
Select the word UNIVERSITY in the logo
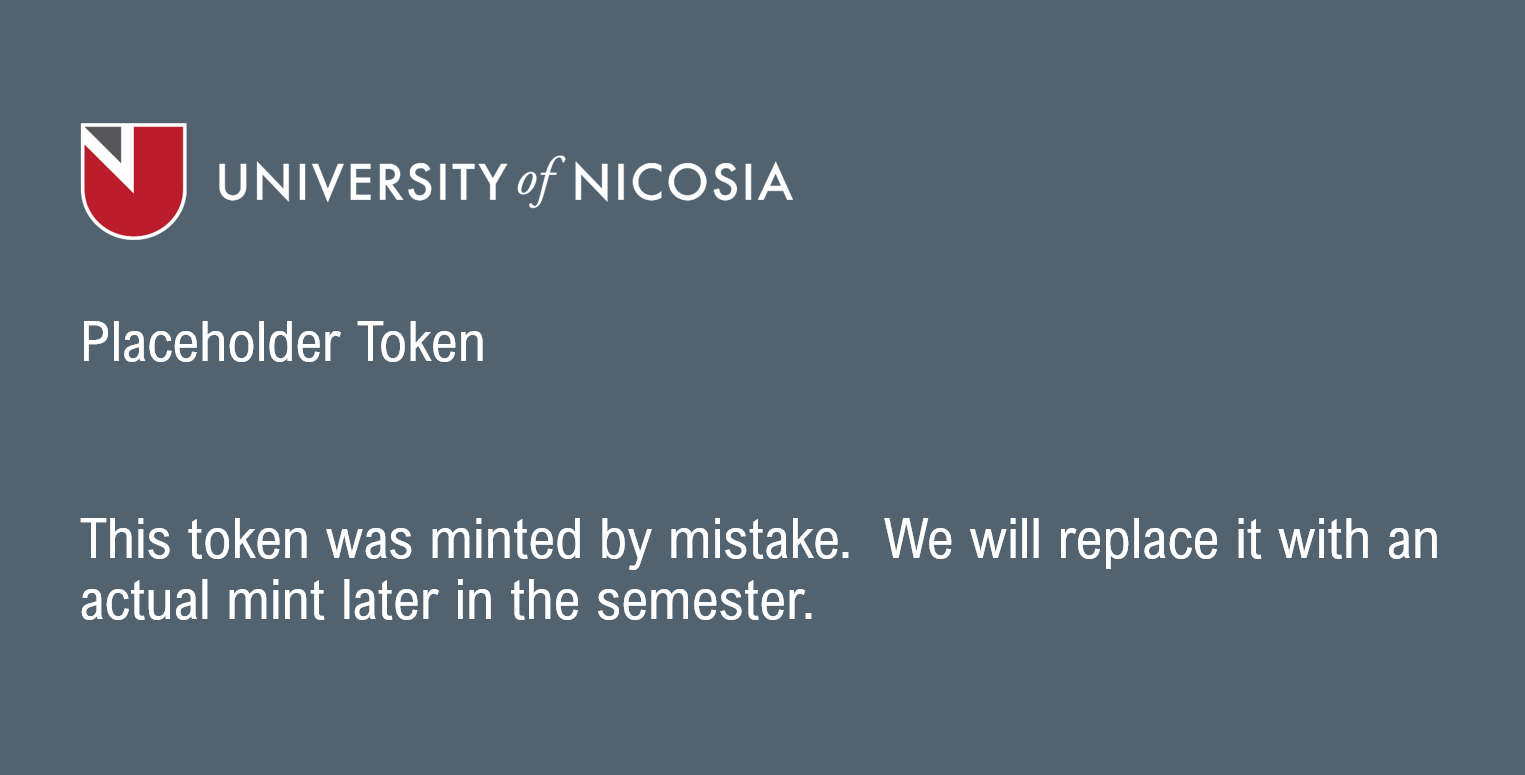click(363, 182)
